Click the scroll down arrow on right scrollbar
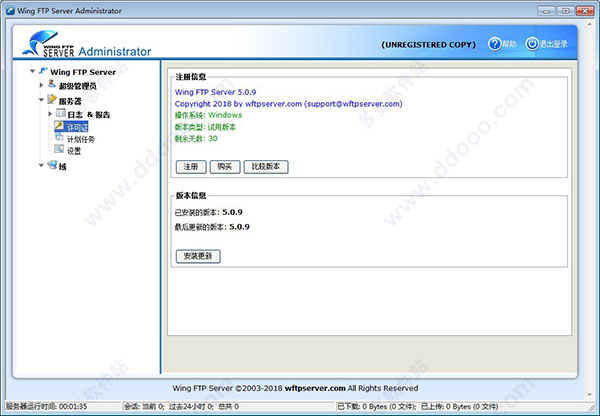 [x=590, y=395]
